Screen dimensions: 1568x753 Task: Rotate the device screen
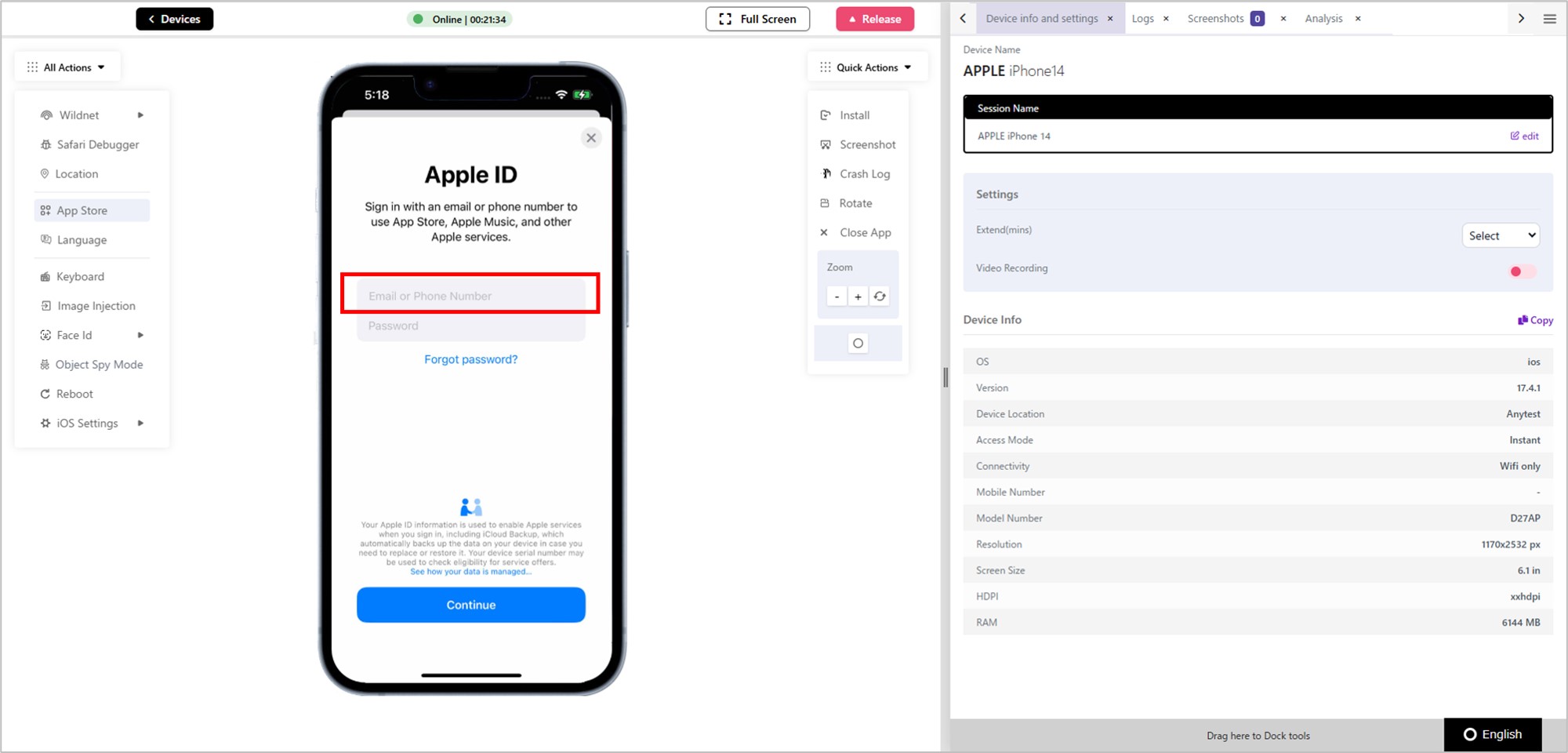(x=846, y=203)
